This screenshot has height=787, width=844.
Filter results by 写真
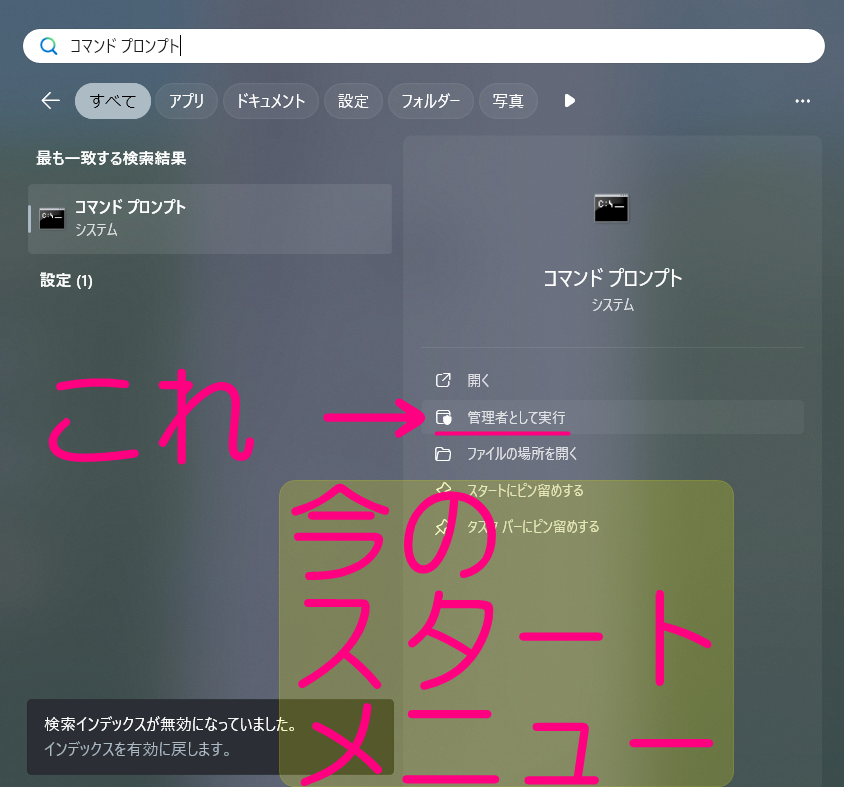pos(508,101)
